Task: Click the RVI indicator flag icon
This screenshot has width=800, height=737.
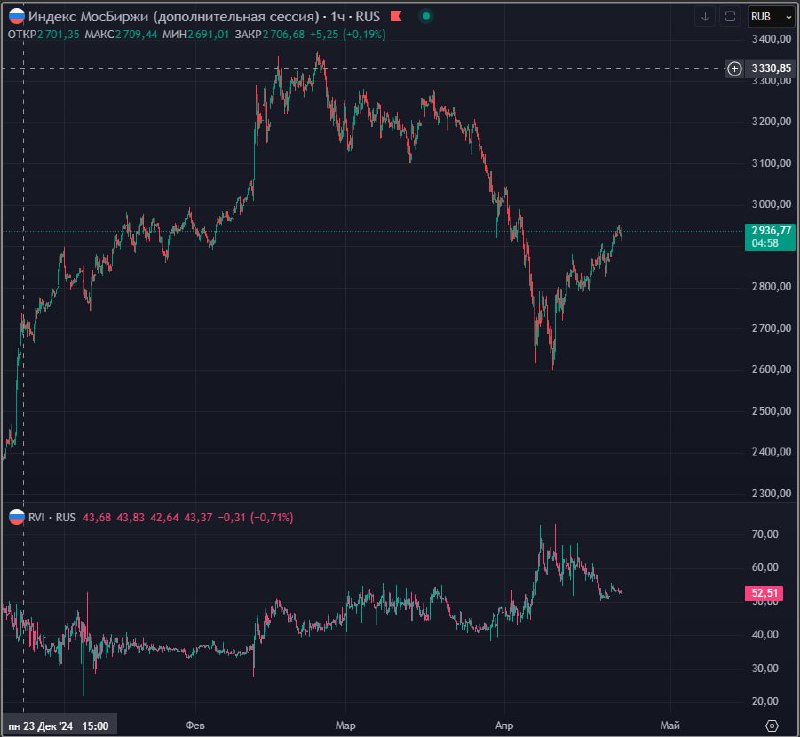Action: 17,517
